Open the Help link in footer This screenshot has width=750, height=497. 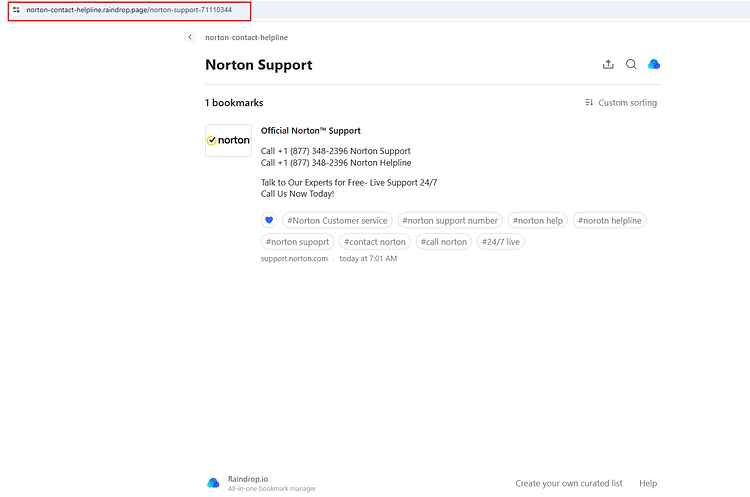pyautogui.click(x=648, y=483)
